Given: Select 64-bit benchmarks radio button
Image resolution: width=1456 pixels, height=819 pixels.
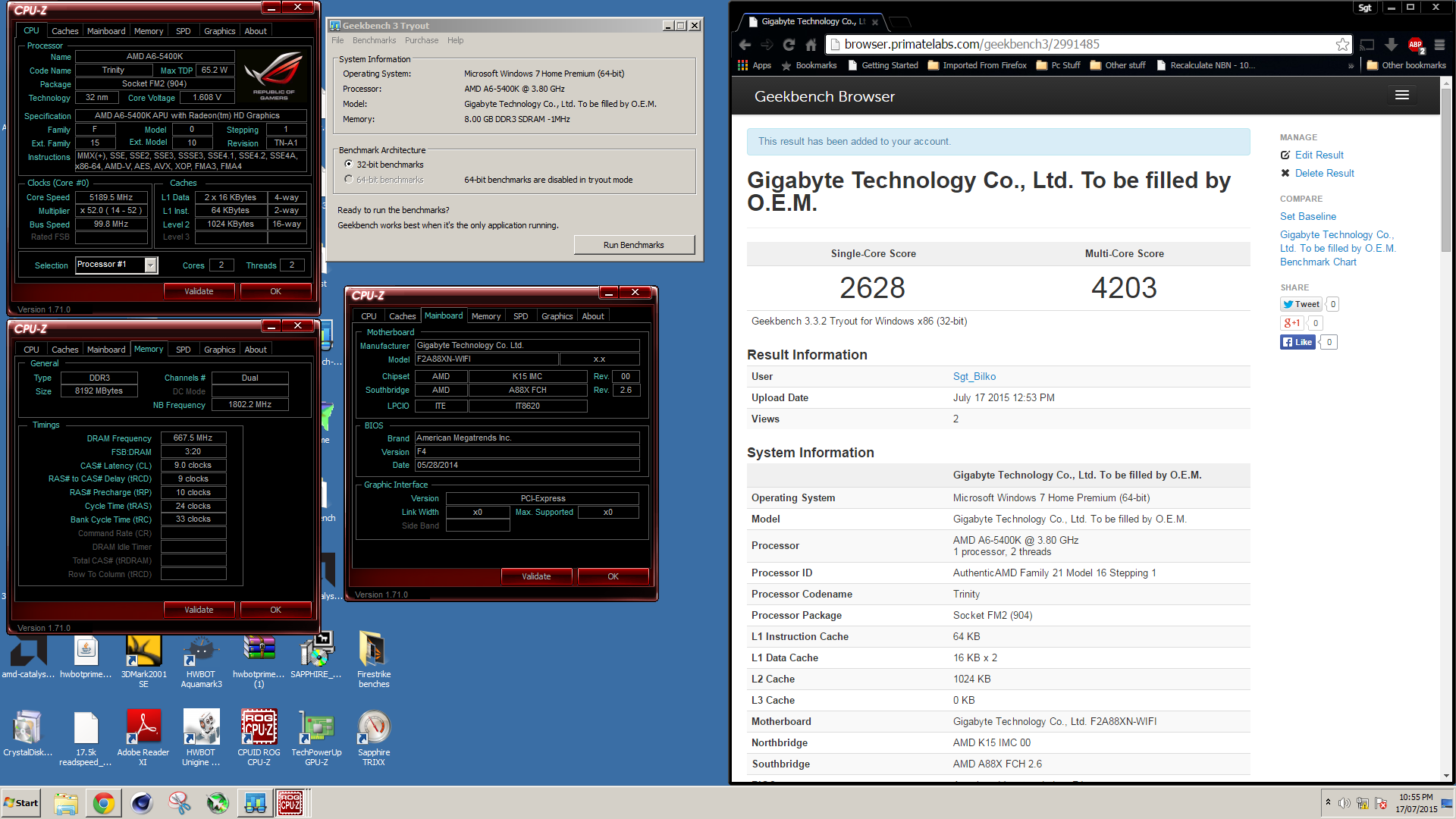Looking at the screenshot, I should (x=349, y=180).
